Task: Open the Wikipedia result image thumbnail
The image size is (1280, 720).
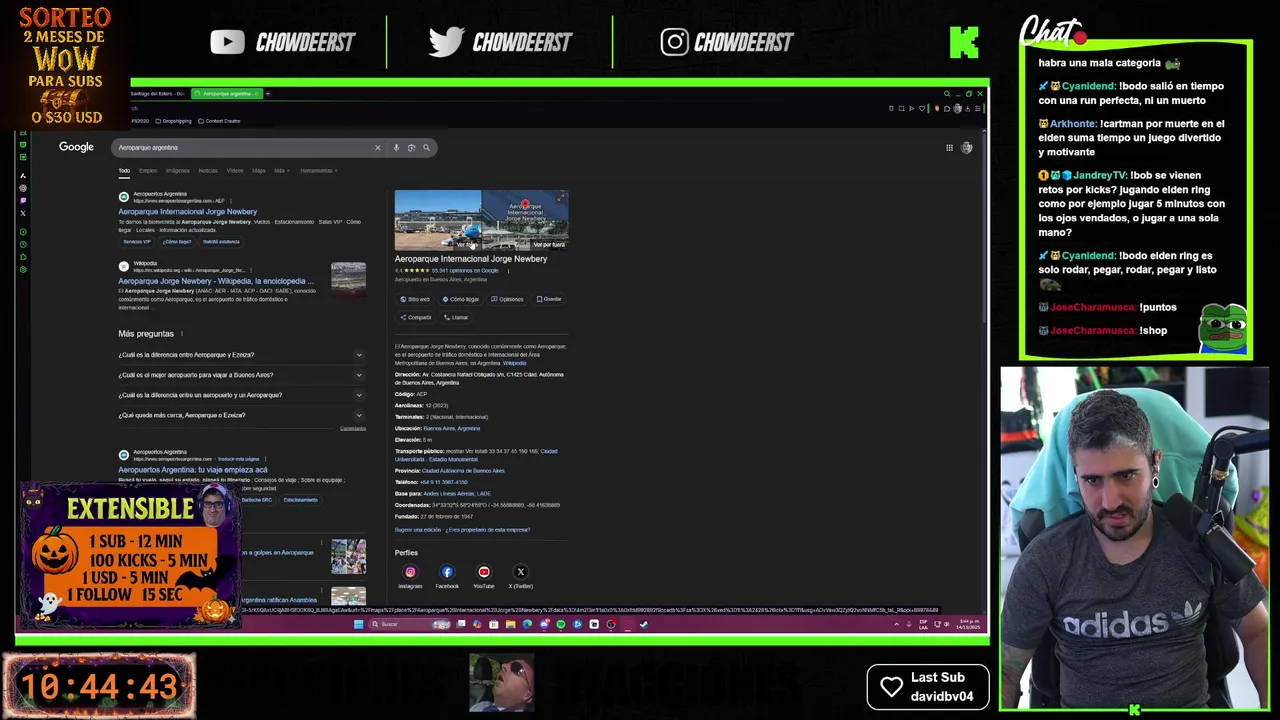Action: click(x=348, y=279)
